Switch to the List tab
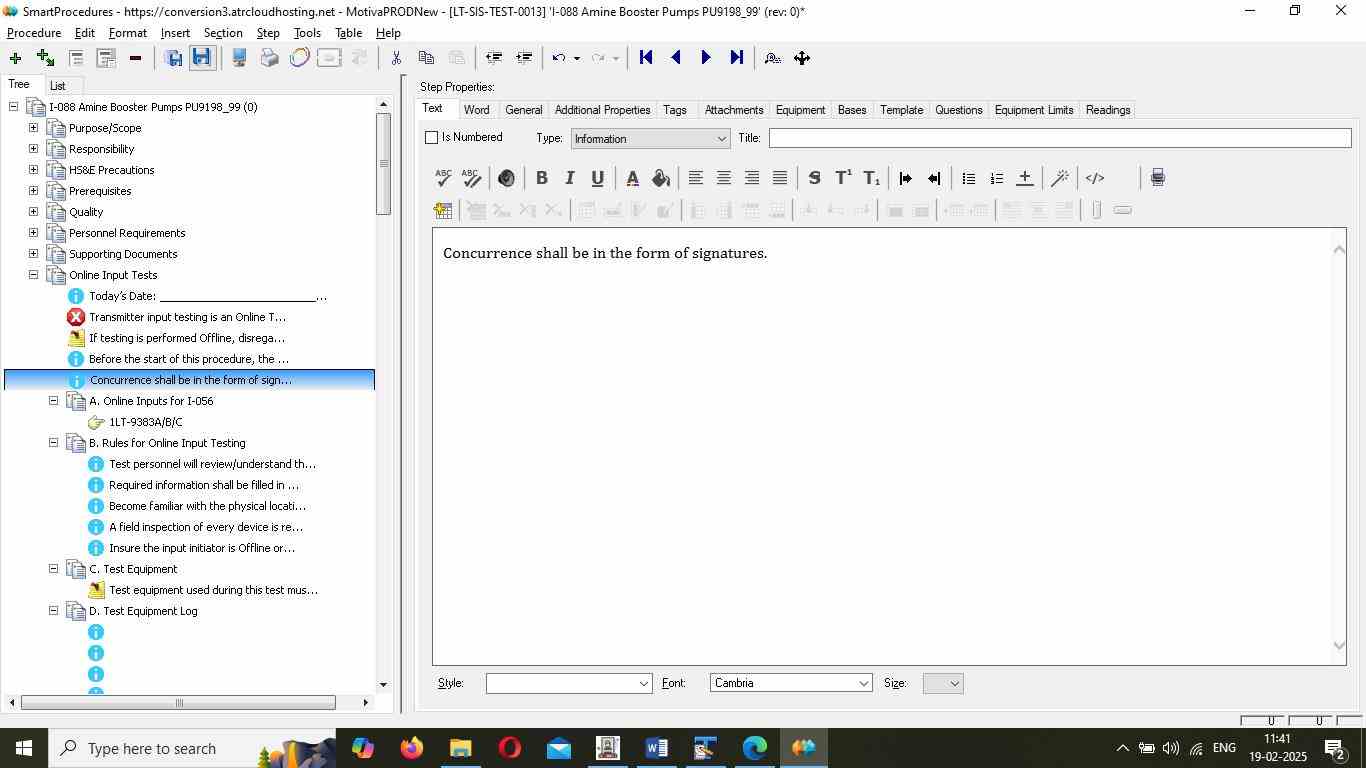Screen dimensions: 1366x768 point(58,86)
